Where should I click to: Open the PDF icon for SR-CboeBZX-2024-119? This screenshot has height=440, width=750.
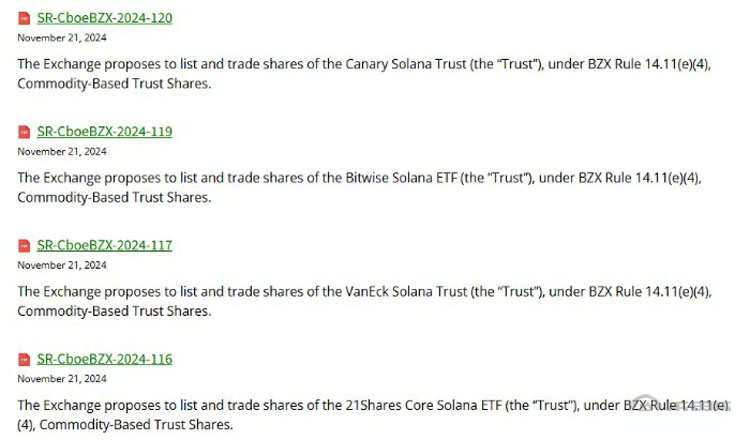pos(24,132)
